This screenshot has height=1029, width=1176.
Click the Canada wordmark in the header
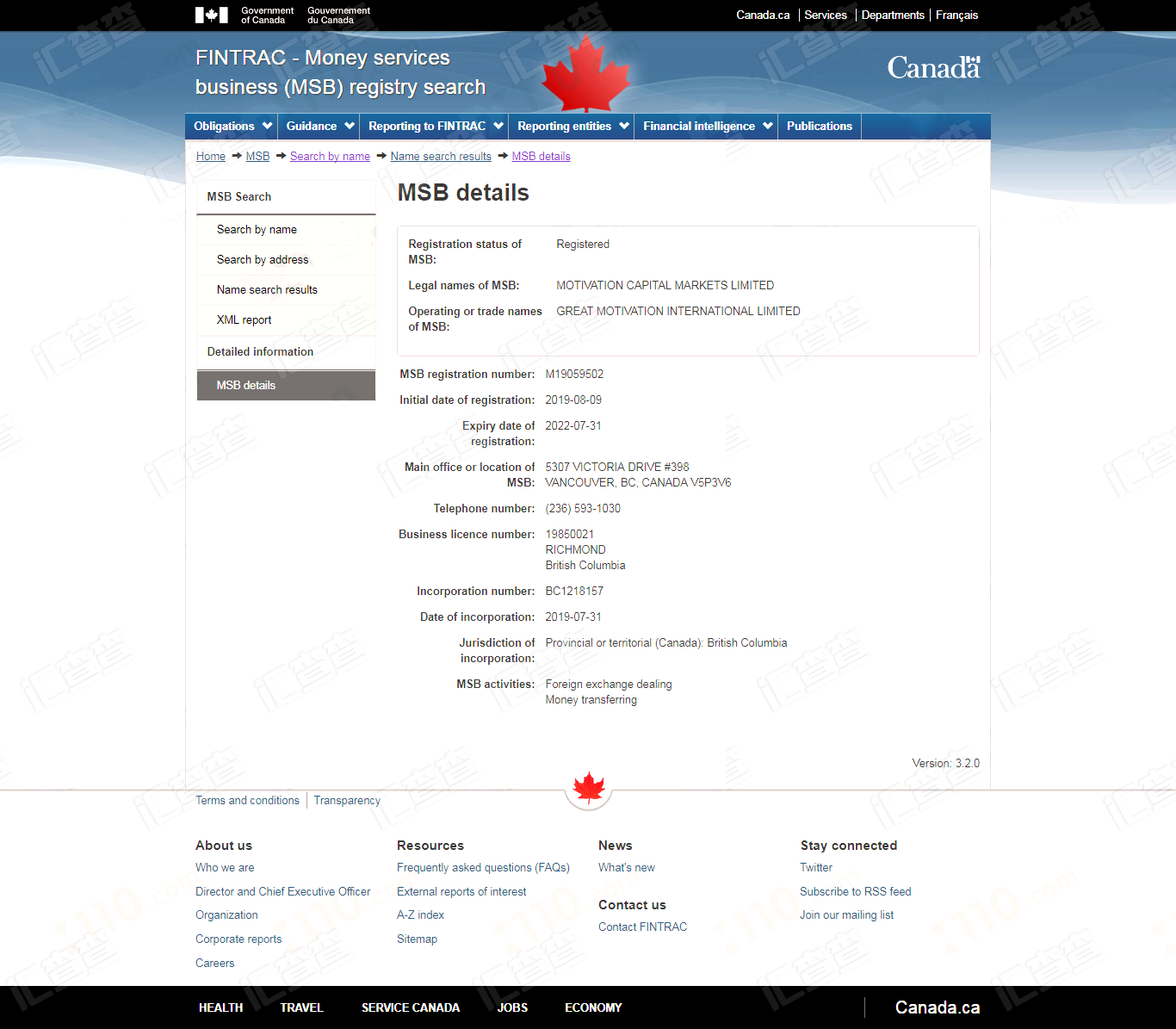[x=933, y=67]
